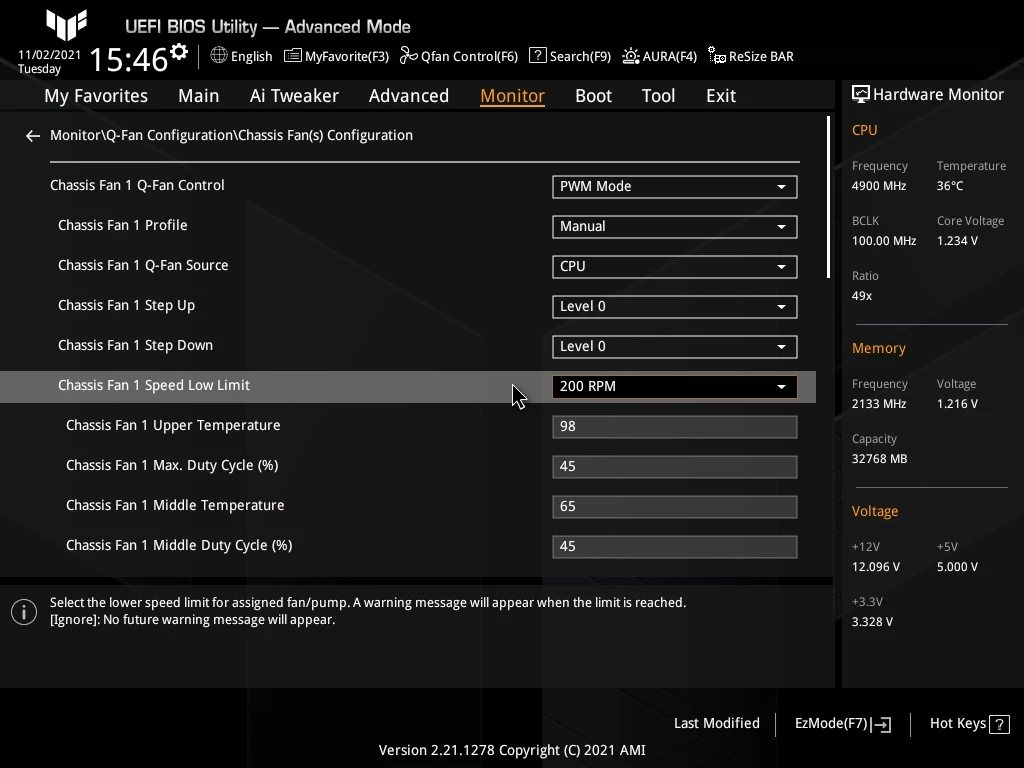This screenshot has width=1024, height=768.
Task: Click the 11/02/2021 date
Action: click(50, 55)
